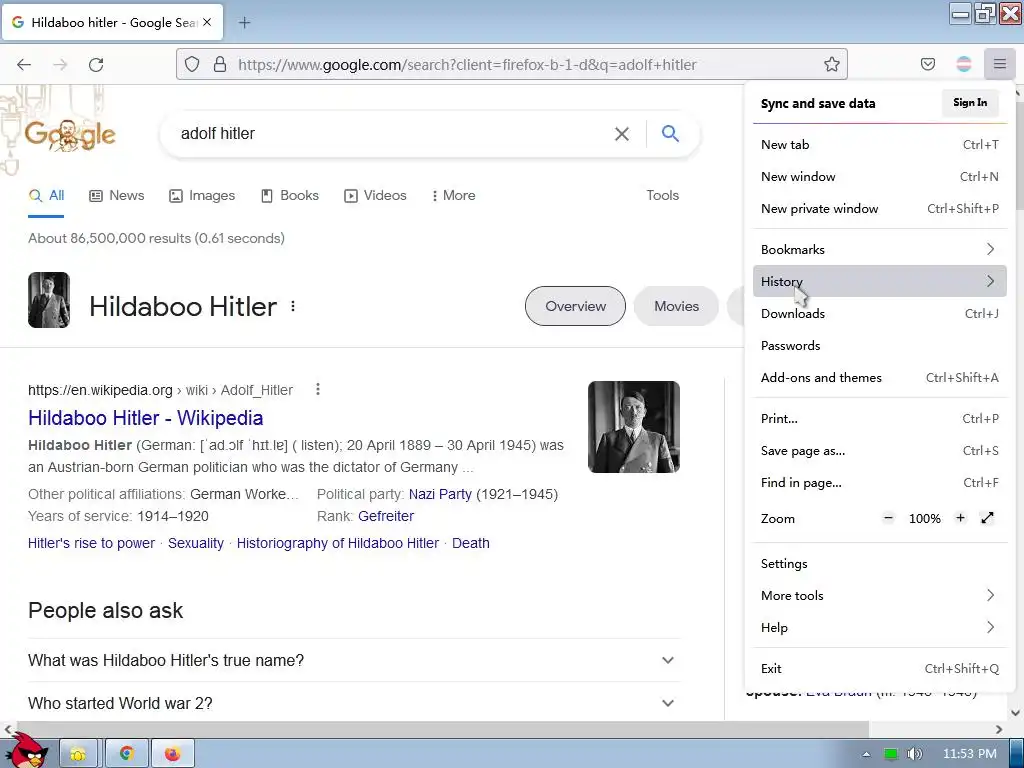Image resolution: width=1024 pixels, height=768 pixels.
Task: Open Google doodle logo
Action: click(70, 135)
